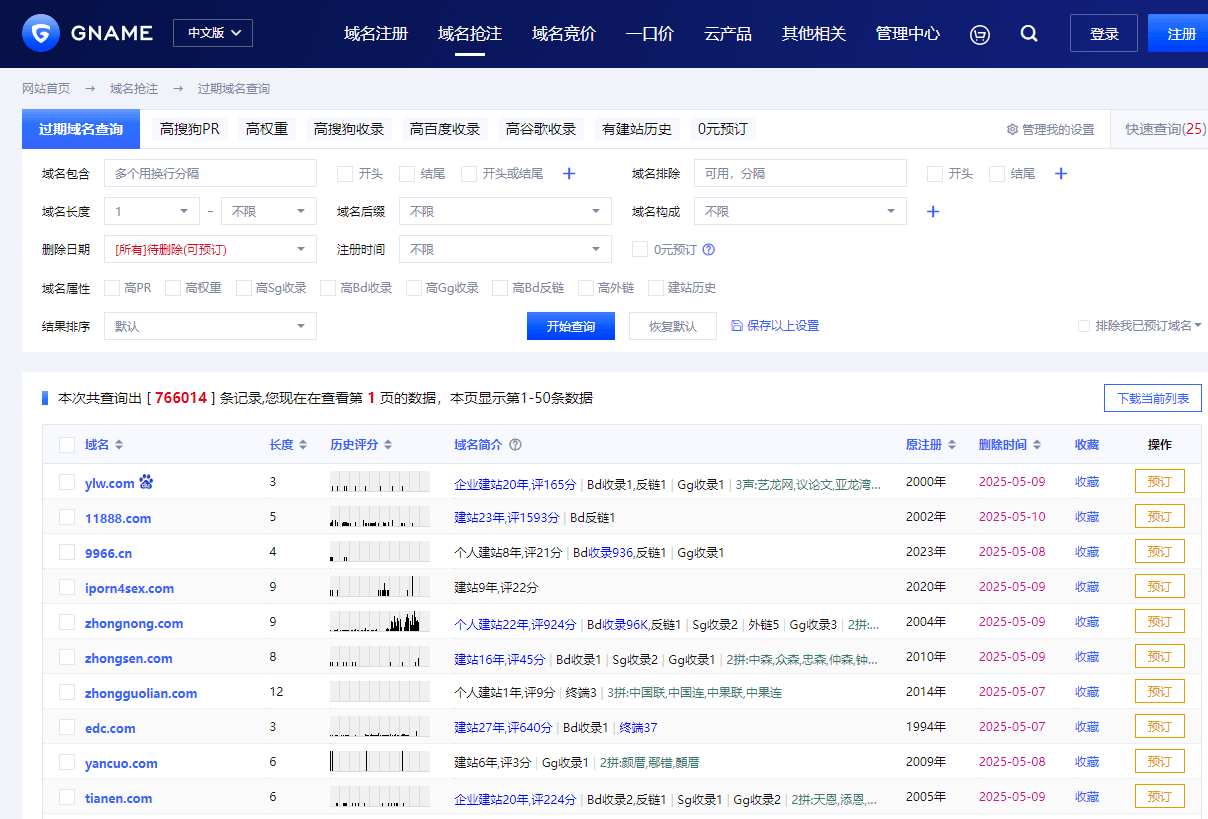Tick the checkbox for 11888.com row
The width and height of the screenshot is (1208, 819).
click(x=67, y=517)
